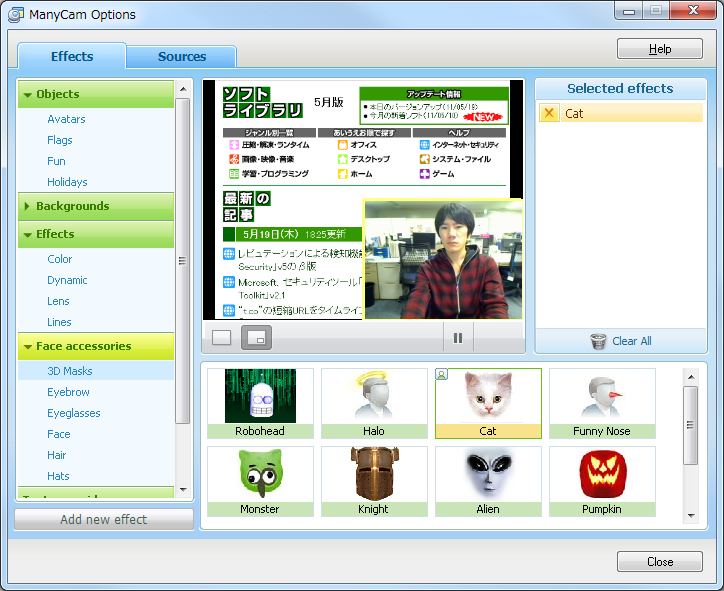This screenshot has width=724, height=591.
Task: Collapse the Objects category
Action: (x=96, y=94)
